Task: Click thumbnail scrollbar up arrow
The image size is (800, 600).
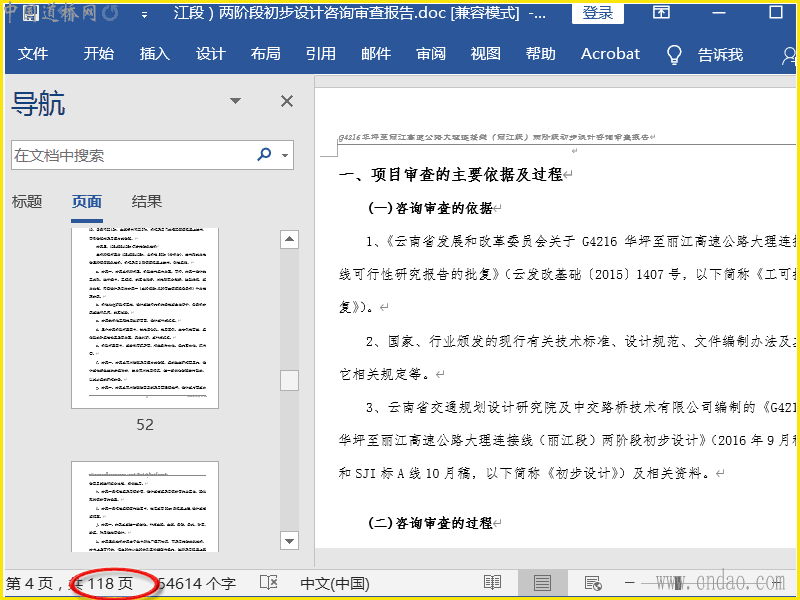Action: [289, 239]
